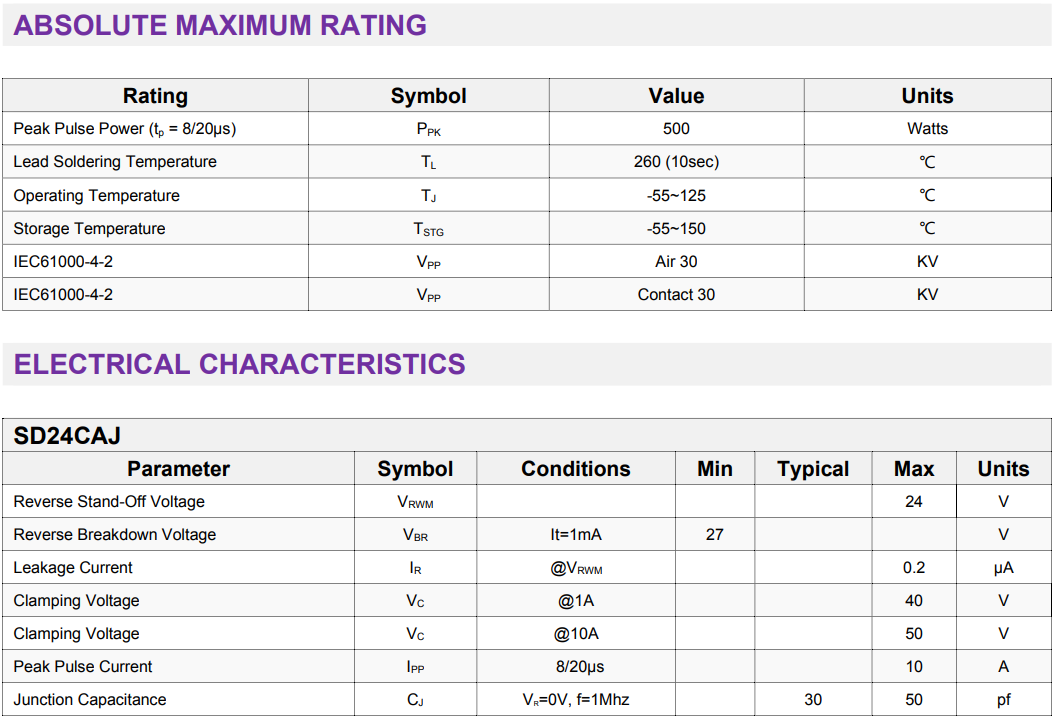The image size is (1058, 727).
Task: Click the Typical column header
Action: tap(813, 469)
